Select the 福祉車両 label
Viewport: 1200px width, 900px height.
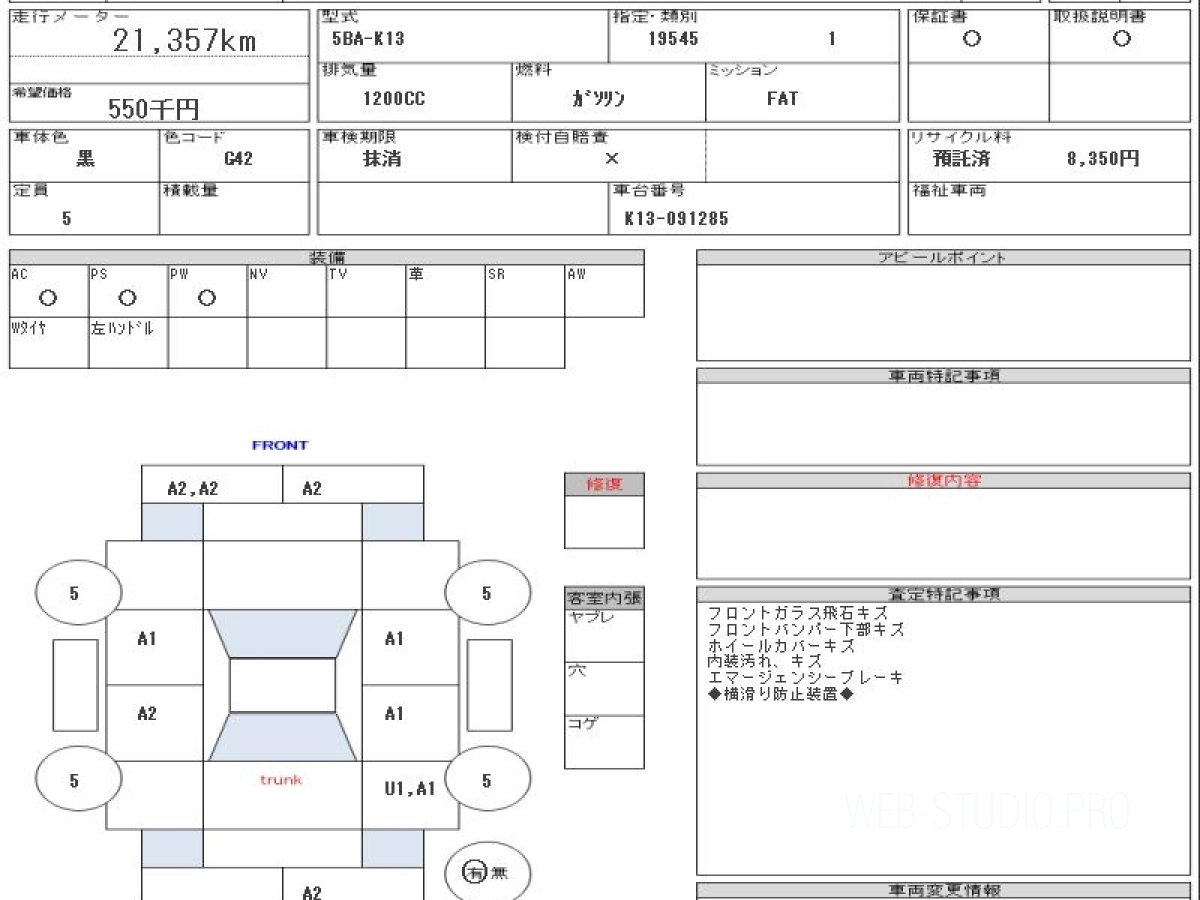(x=948, y=190)
